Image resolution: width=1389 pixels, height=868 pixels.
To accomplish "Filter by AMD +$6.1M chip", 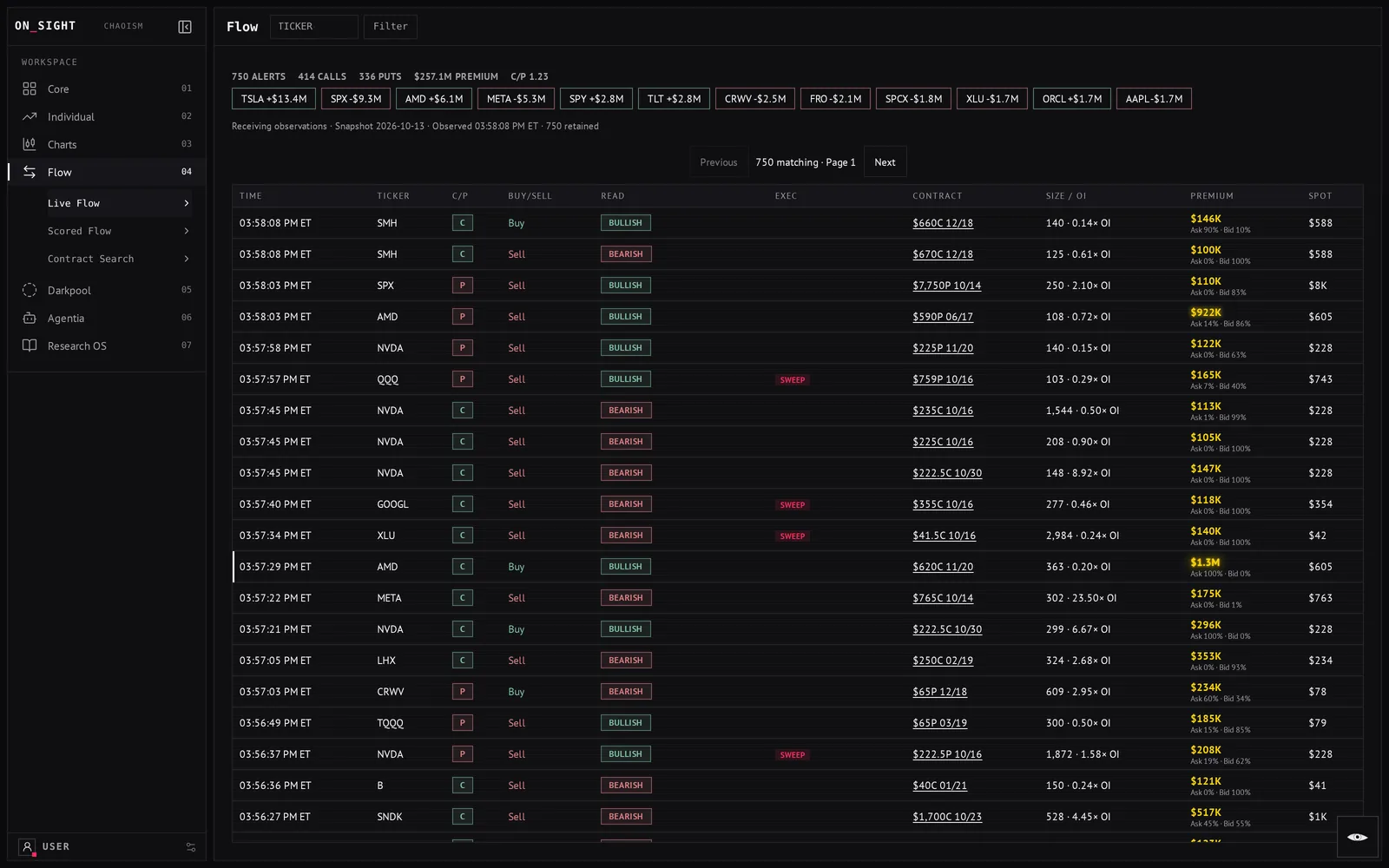I will pyautogui.click(x=434, y=99).
